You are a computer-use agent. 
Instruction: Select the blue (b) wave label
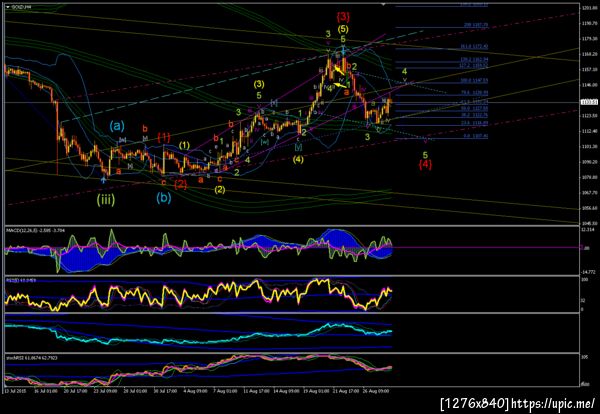(164, 198)
